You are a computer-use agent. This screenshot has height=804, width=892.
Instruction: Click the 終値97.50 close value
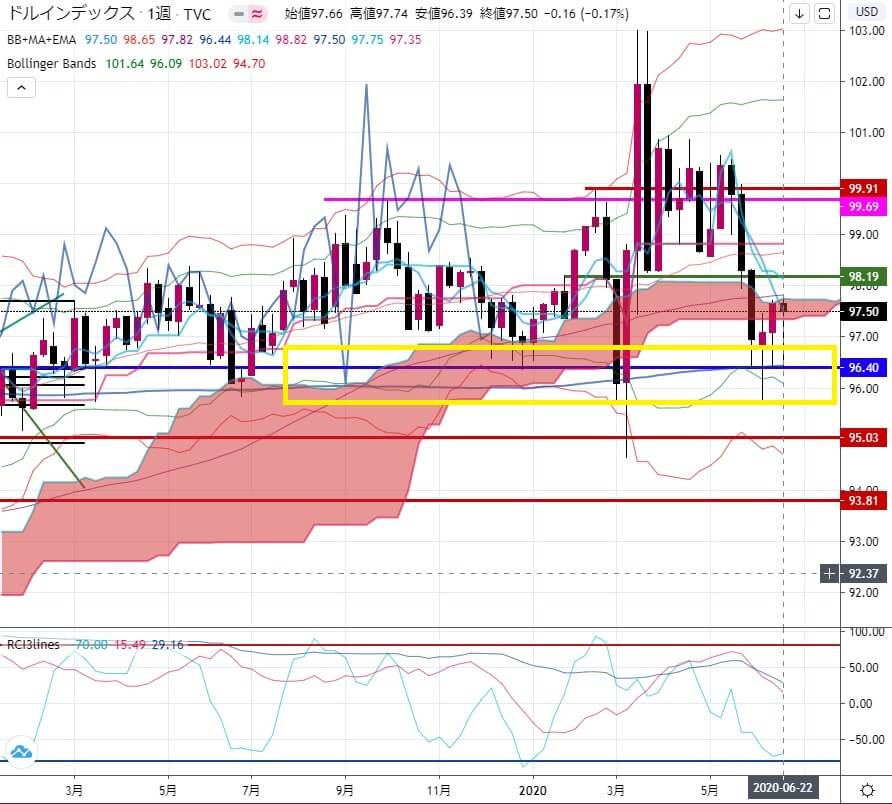[509, 14]
